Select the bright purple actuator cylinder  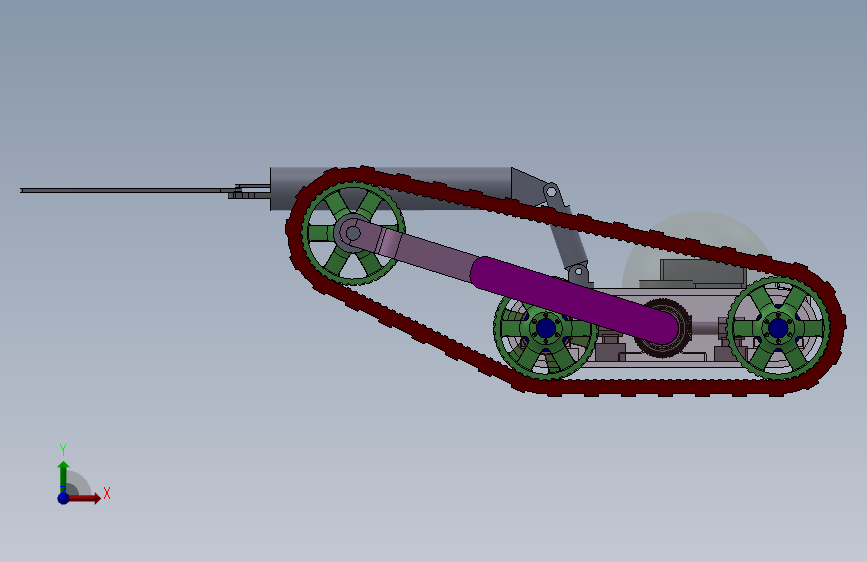tap(575, 299)
